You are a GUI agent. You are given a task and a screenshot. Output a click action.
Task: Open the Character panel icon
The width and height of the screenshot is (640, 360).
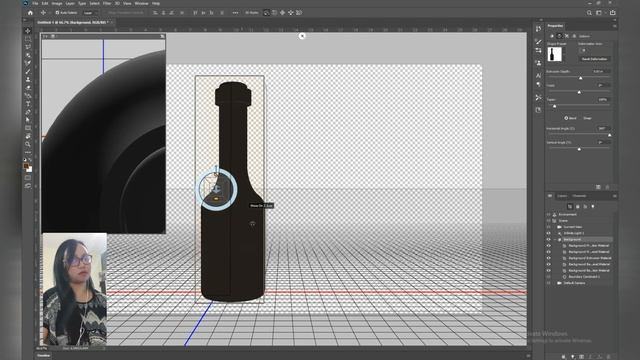click(538, 76)
